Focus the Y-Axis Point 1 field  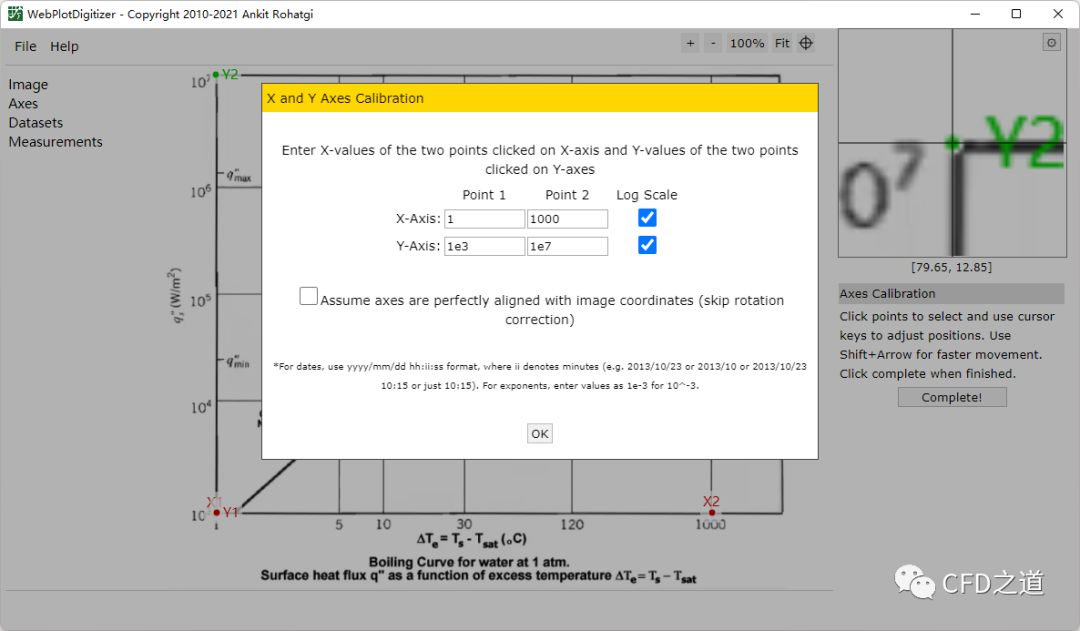484,246
